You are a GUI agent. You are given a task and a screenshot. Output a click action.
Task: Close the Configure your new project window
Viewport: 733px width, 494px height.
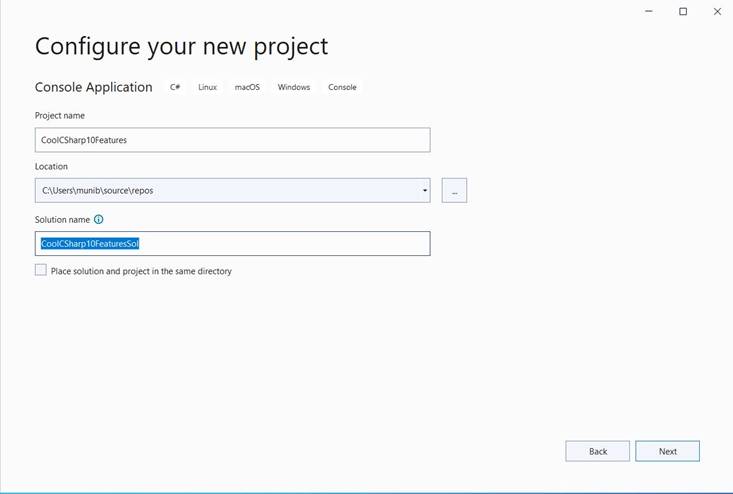click(x=717, y=11)
